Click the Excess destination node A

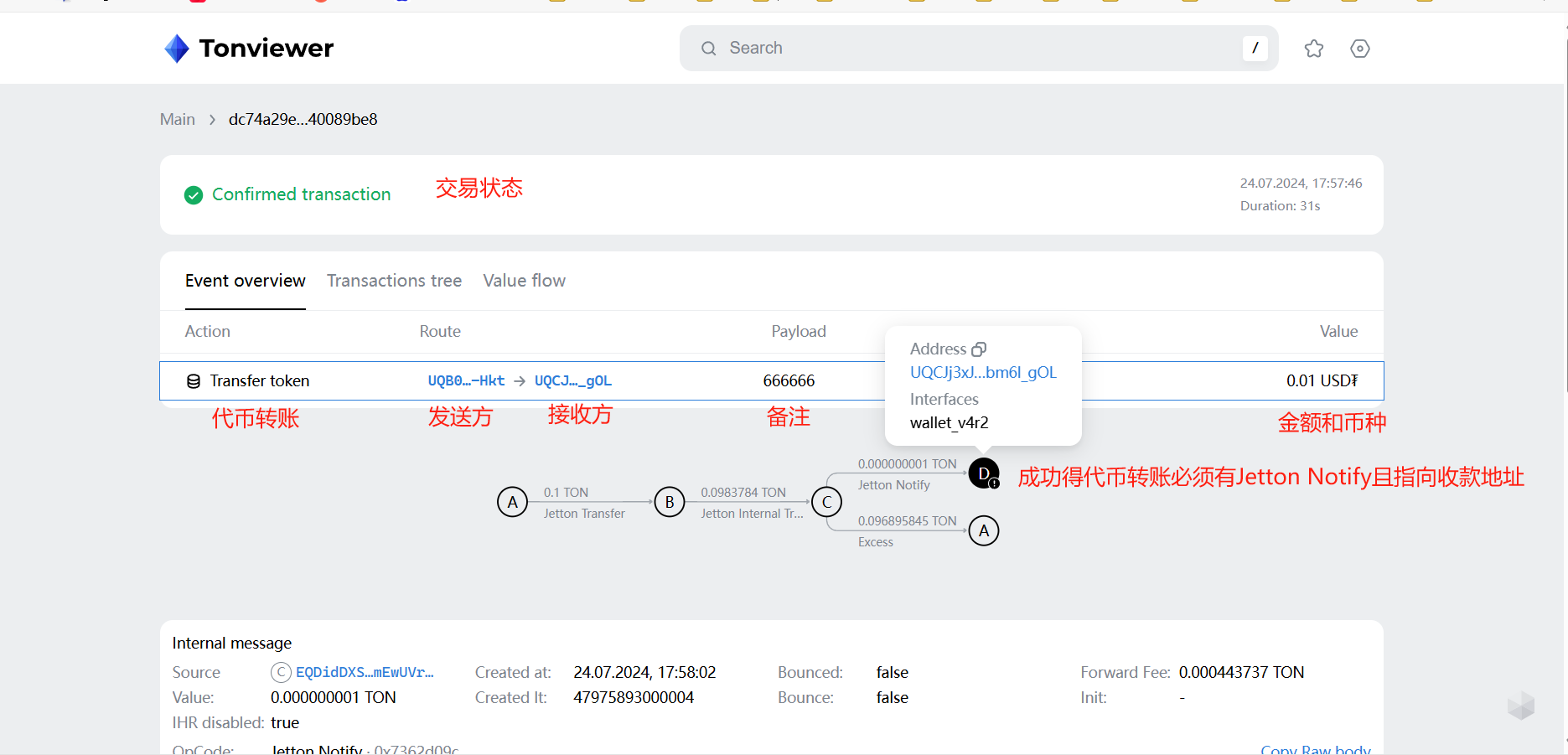coord(983,530)
